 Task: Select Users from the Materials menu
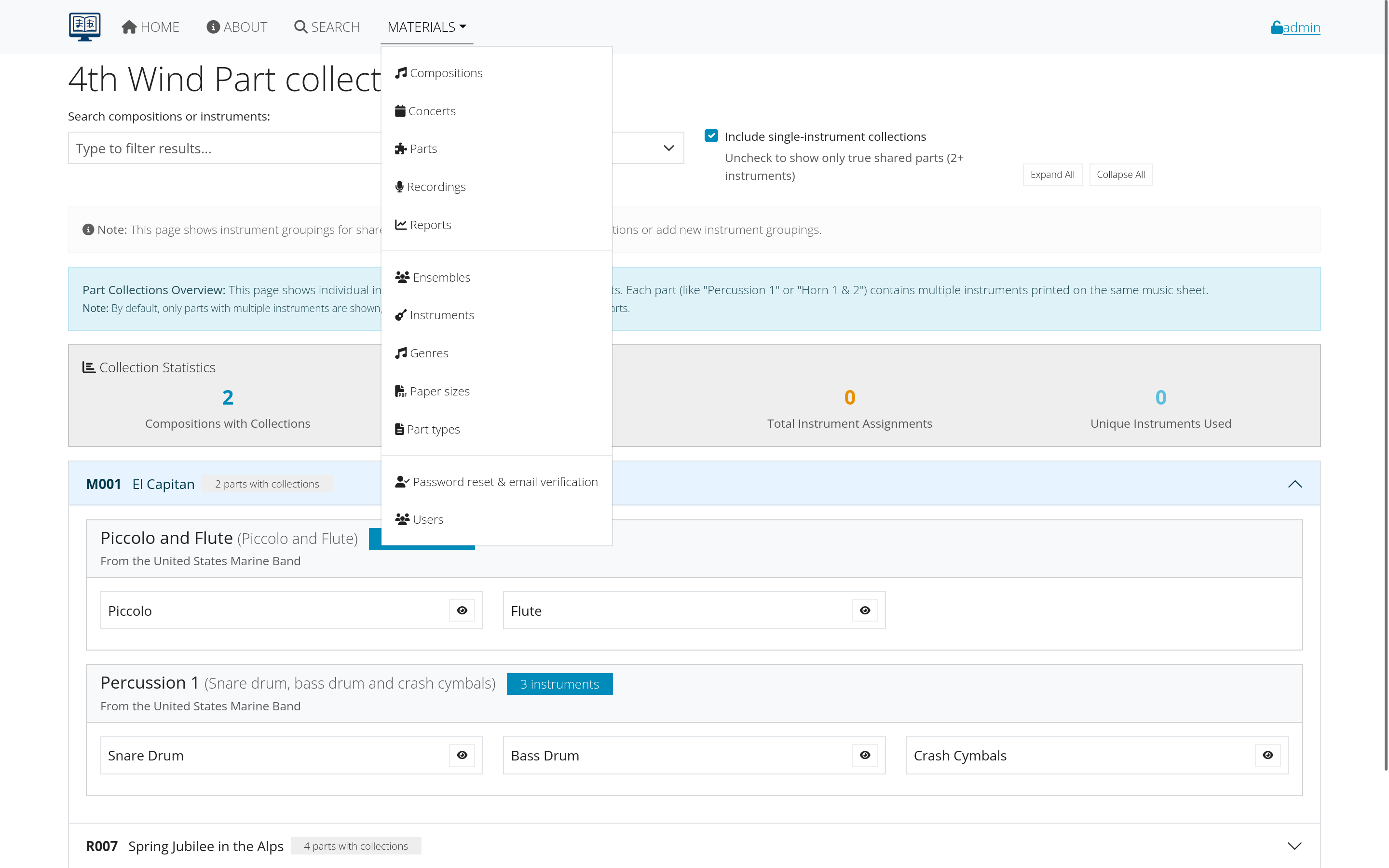point(427,519)
